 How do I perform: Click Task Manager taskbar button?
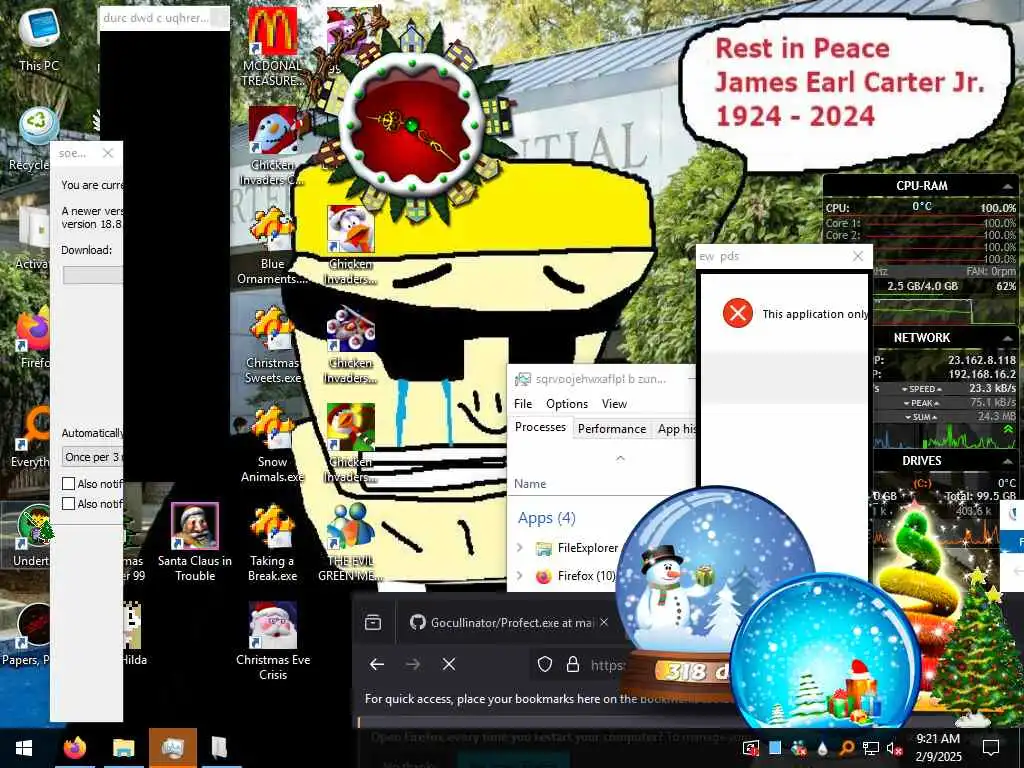tap(172, 748)
